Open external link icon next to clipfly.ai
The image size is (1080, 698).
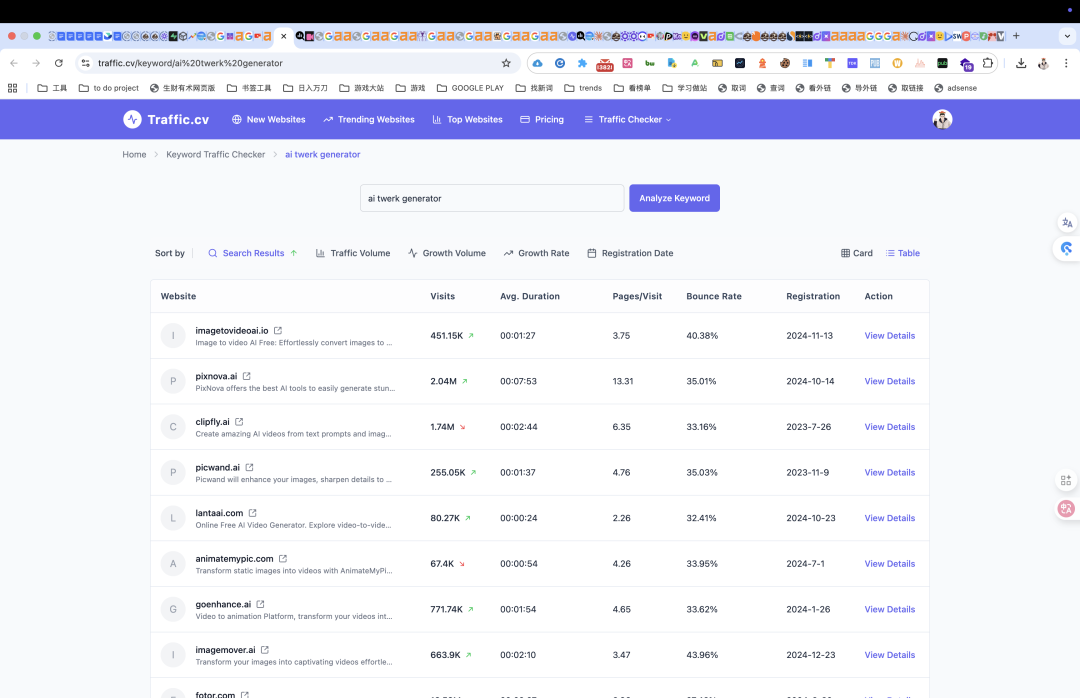click(239, 422)
